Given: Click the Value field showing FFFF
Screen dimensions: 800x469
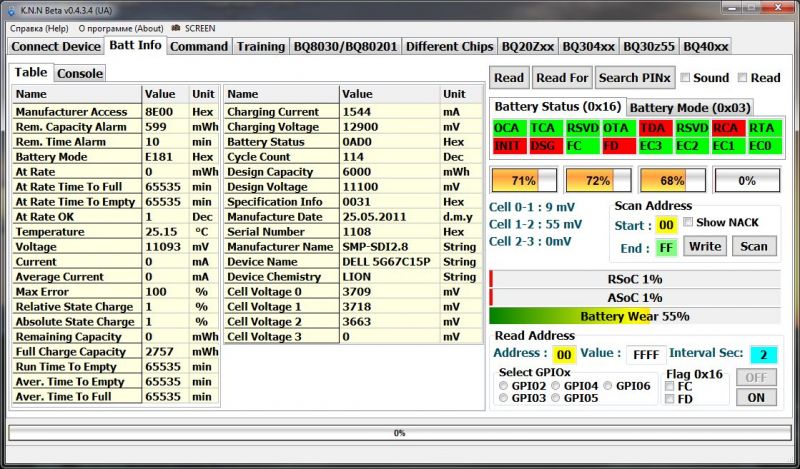Looking at the screenshot, I should pyautogui.click(x=646, y=355).
